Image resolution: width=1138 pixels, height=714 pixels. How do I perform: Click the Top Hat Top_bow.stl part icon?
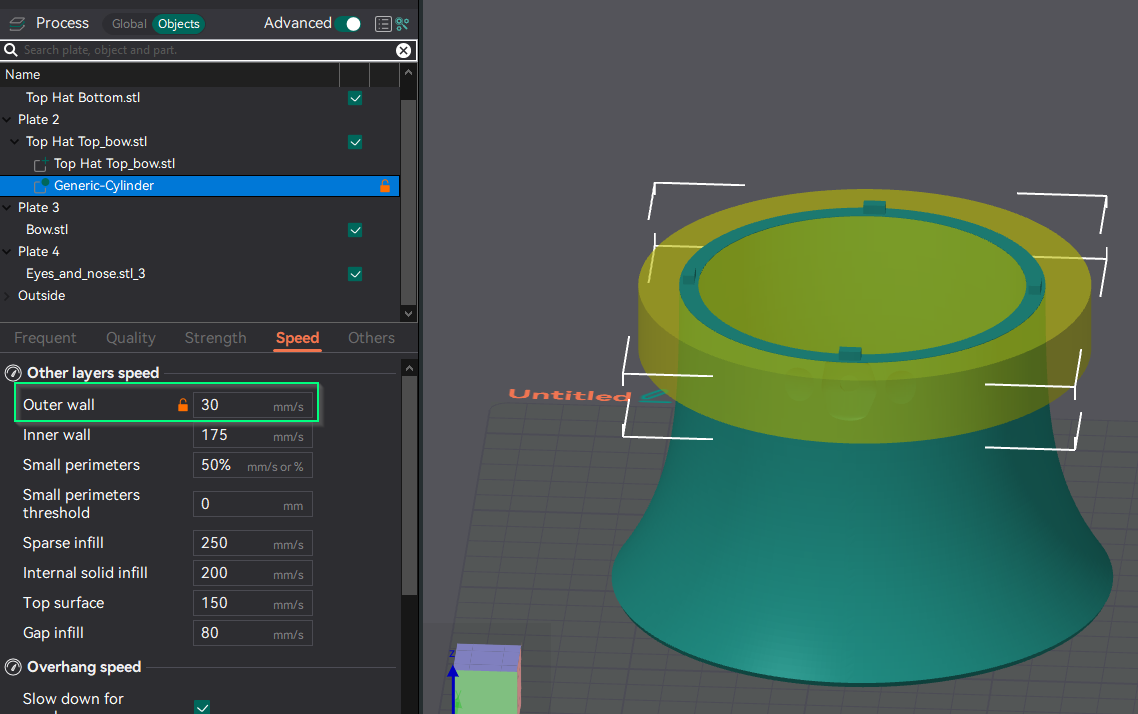pyautogui.click(x=41, y=164)
